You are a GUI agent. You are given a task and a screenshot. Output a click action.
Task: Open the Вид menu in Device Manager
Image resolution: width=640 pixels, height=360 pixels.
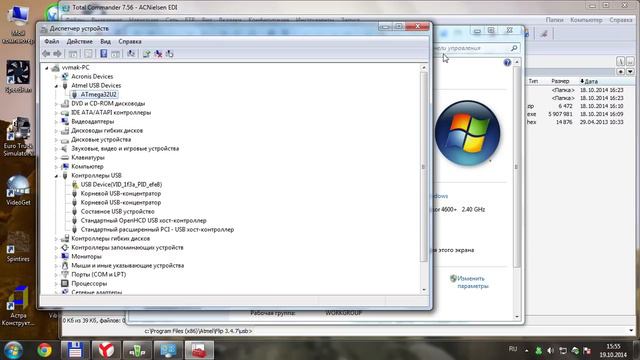[105, 41]
